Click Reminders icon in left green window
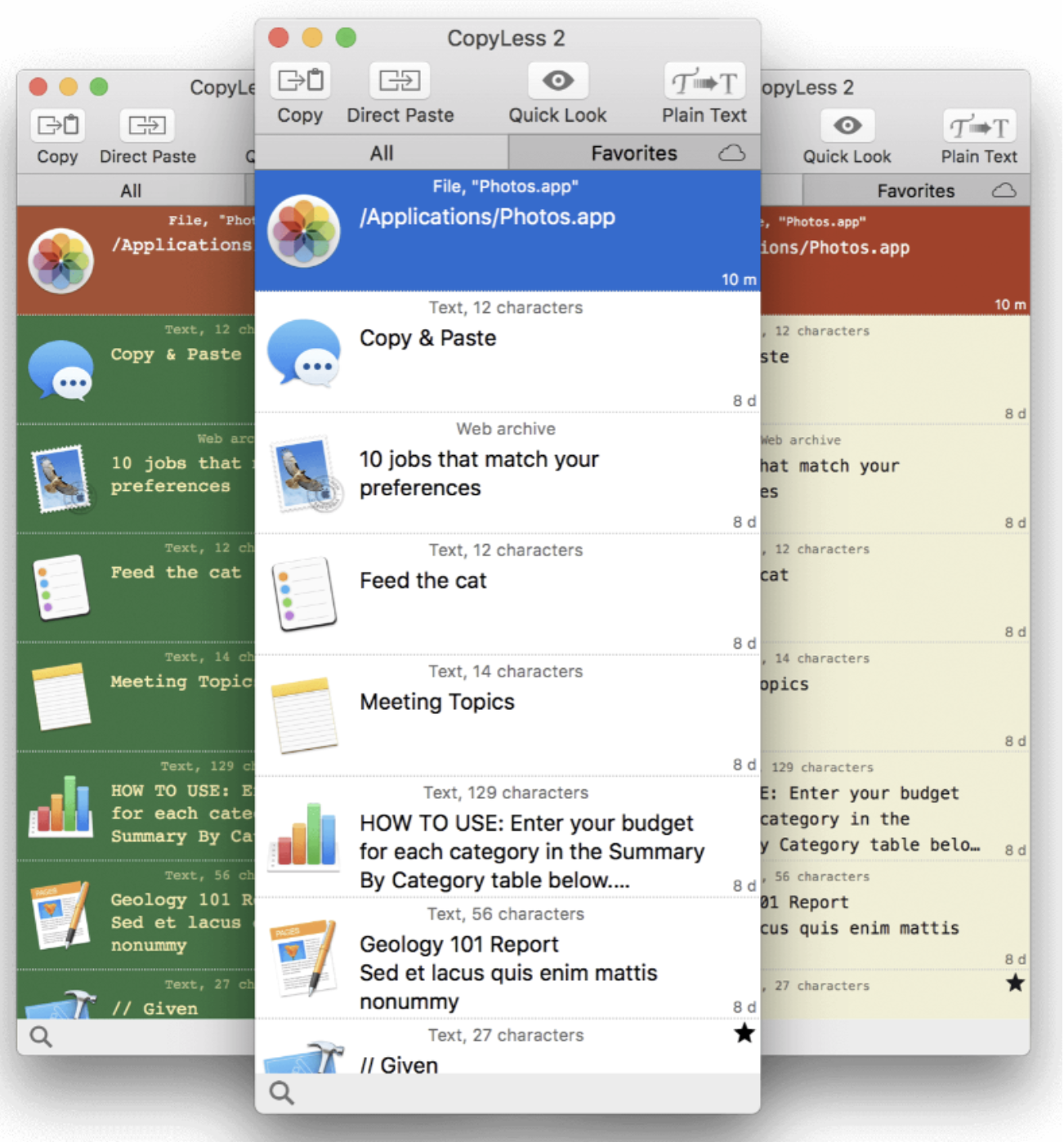 click(60, 587)
